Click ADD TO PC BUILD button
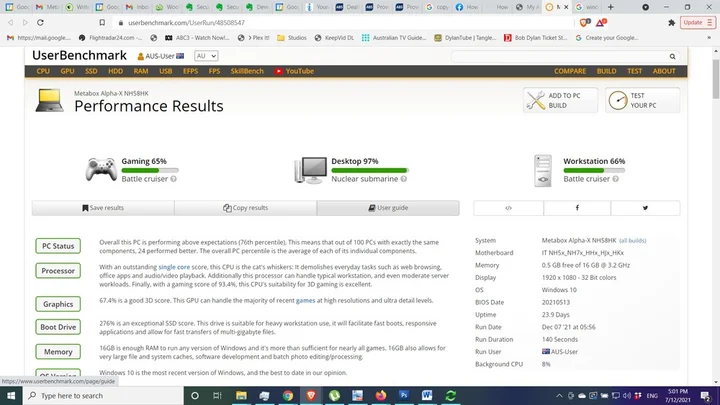Image resolution: width=720 pixels, height=405 pixels. click(x=560, y=100)
